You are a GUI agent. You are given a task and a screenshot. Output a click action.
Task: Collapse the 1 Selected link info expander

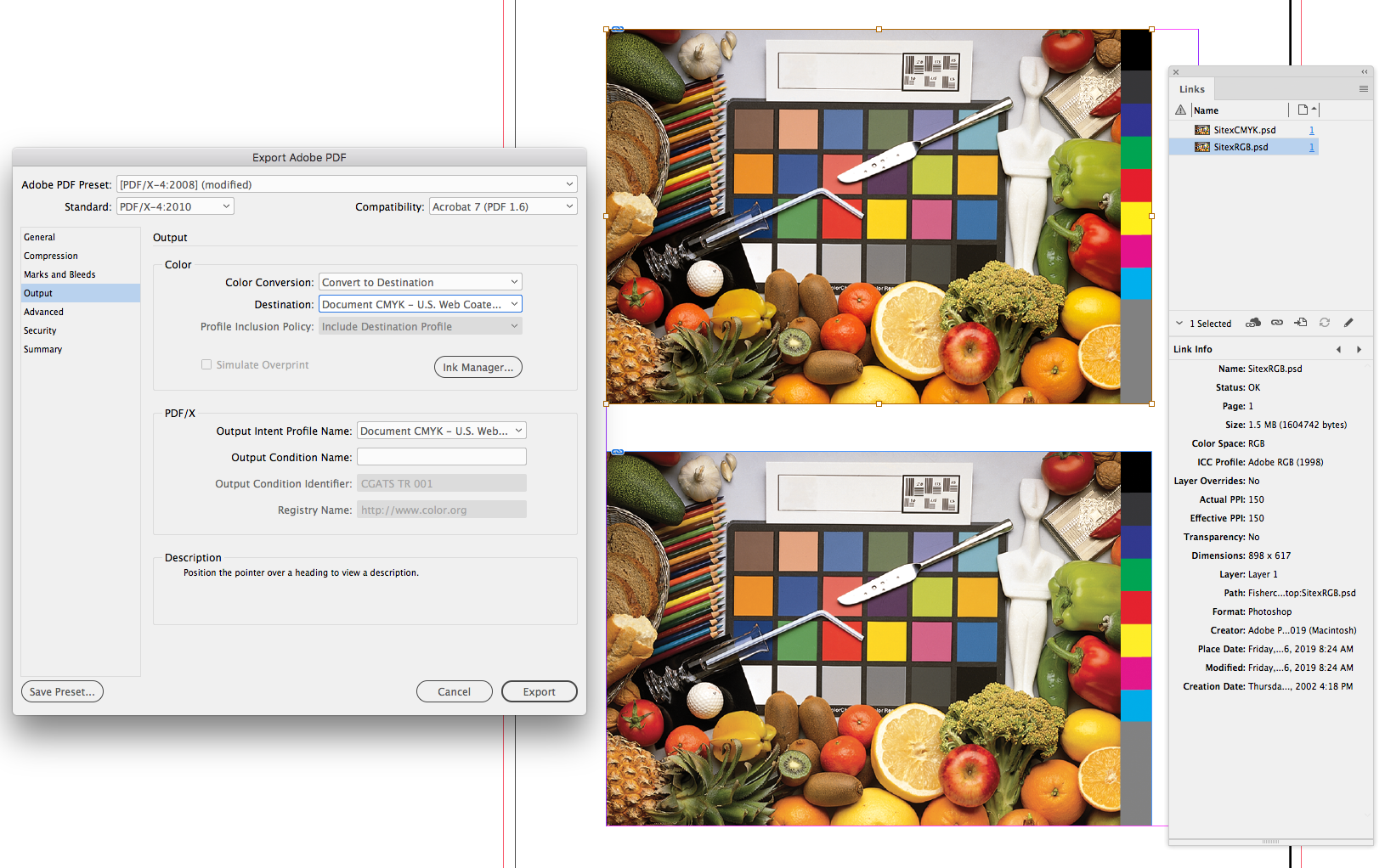pos(1179,323)
